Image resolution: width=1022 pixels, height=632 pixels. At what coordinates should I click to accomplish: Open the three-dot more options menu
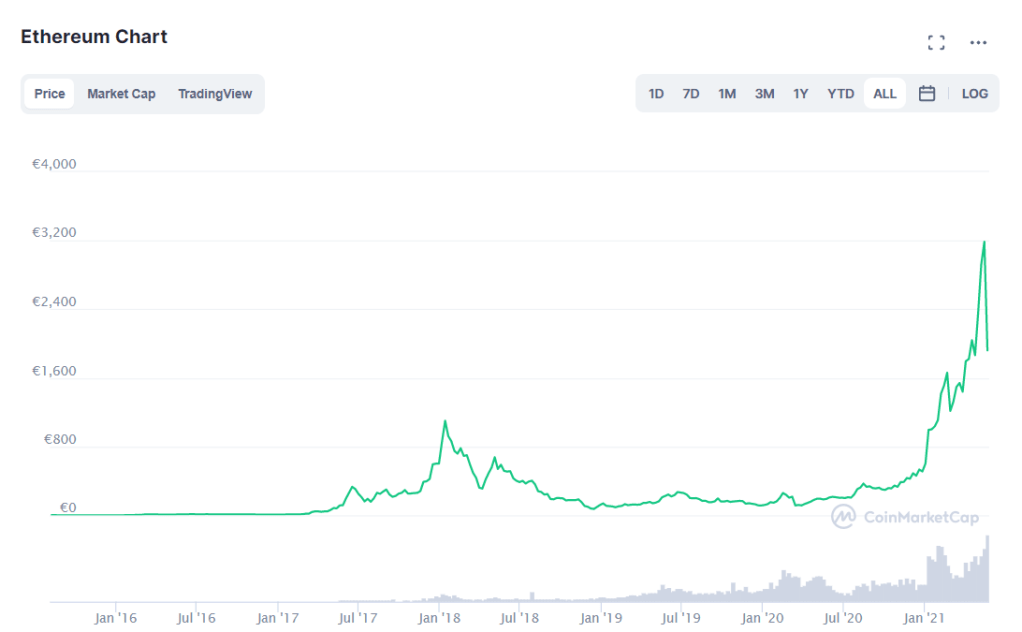[978, 42]
